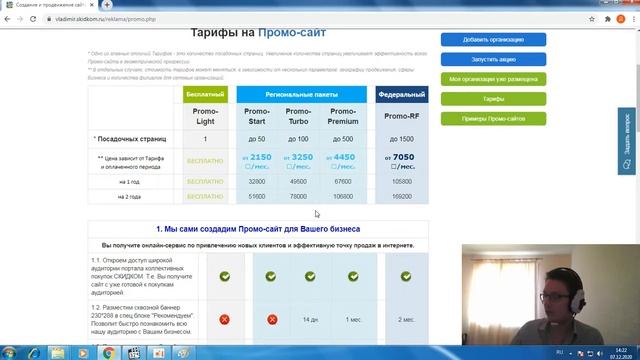640x360 pixels.
Task: Click the green check under Promo-Light in row 1.1
Action: pos(224,276)
